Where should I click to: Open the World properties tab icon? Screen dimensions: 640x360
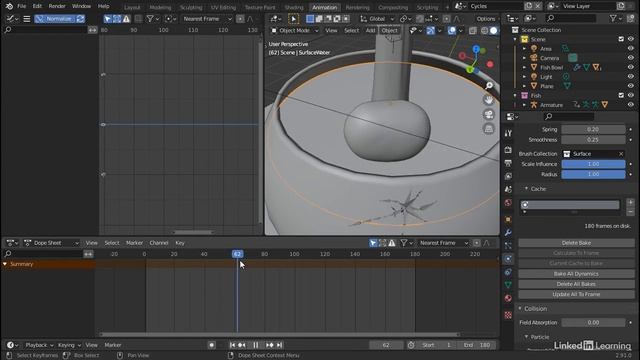(508, 203)
